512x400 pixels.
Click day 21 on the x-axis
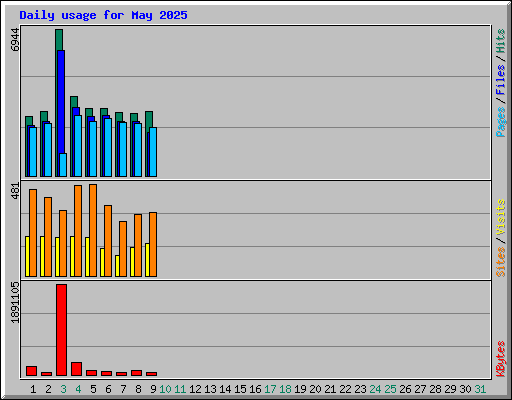coord(330,389)
